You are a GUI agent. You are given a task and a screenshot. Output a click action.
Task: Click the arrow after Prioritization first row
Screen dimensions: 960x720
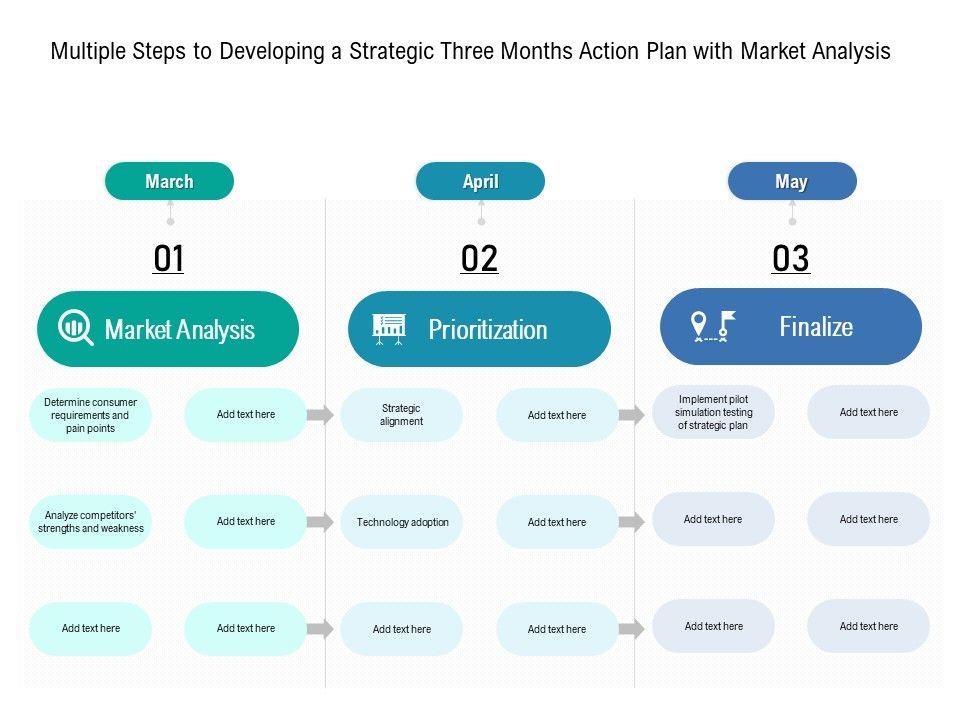[632, 415]
